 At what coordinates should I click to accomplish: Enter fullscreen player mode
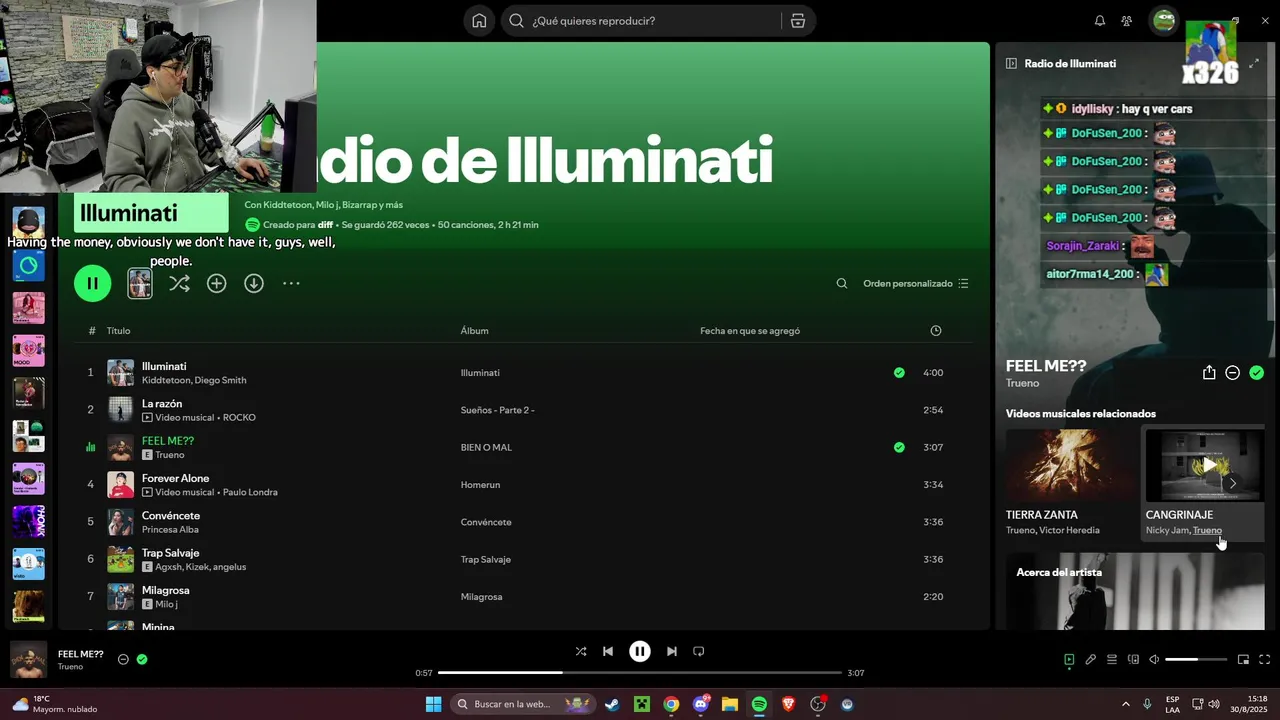[1265, 660]
